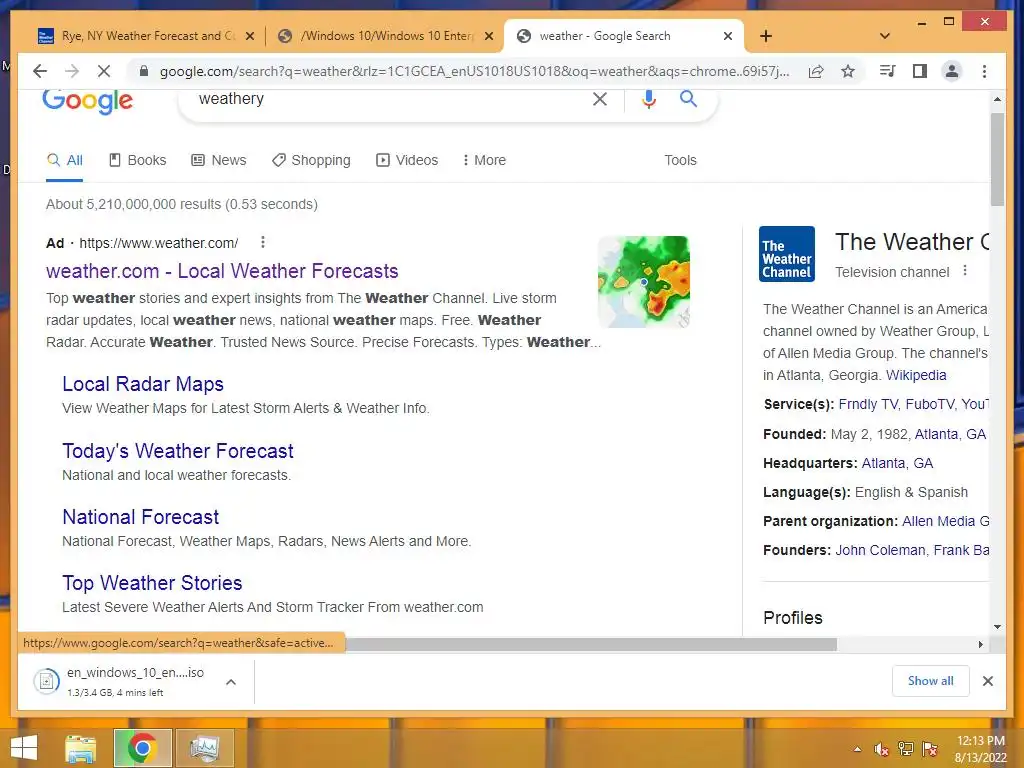Click Atlanta, GA next to Founded

click(950, 434)
